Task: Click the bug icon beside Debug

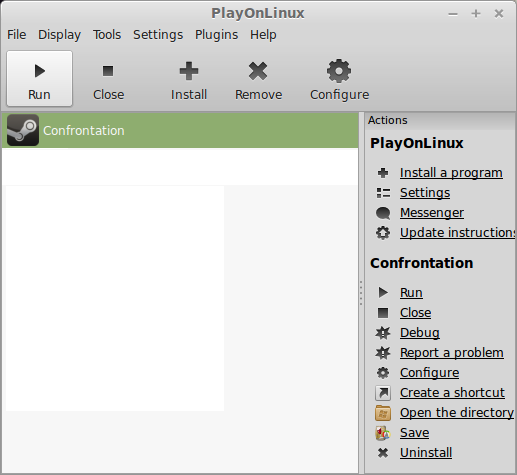Action: (x=383, y=333)
